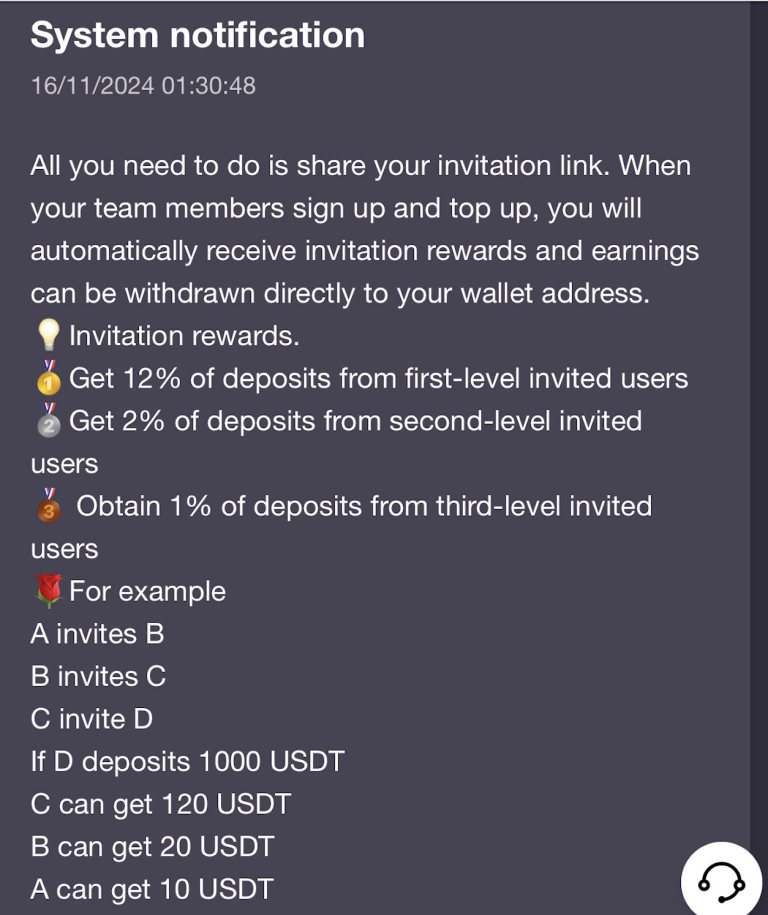
Task: Click the "C can get 120 USDT" line
Action: (x=160, y=804)
